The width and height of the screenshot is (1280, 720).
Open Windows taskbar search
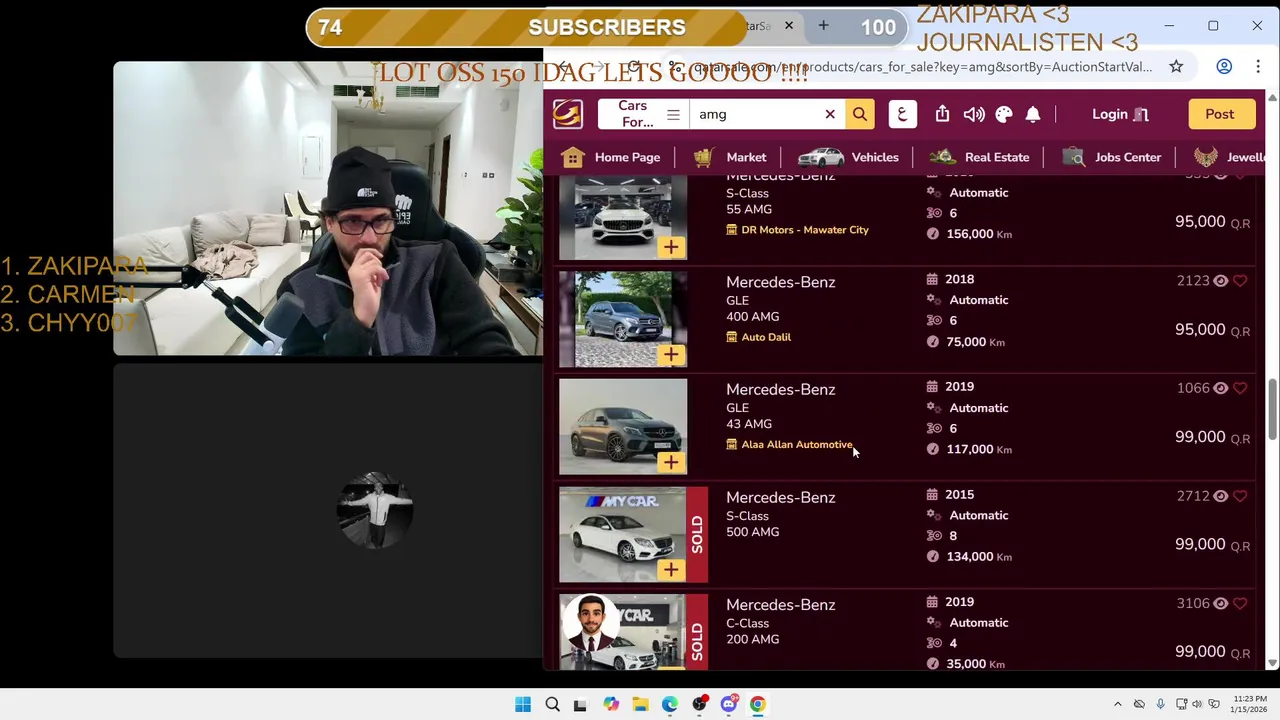[x=552, y=704]
